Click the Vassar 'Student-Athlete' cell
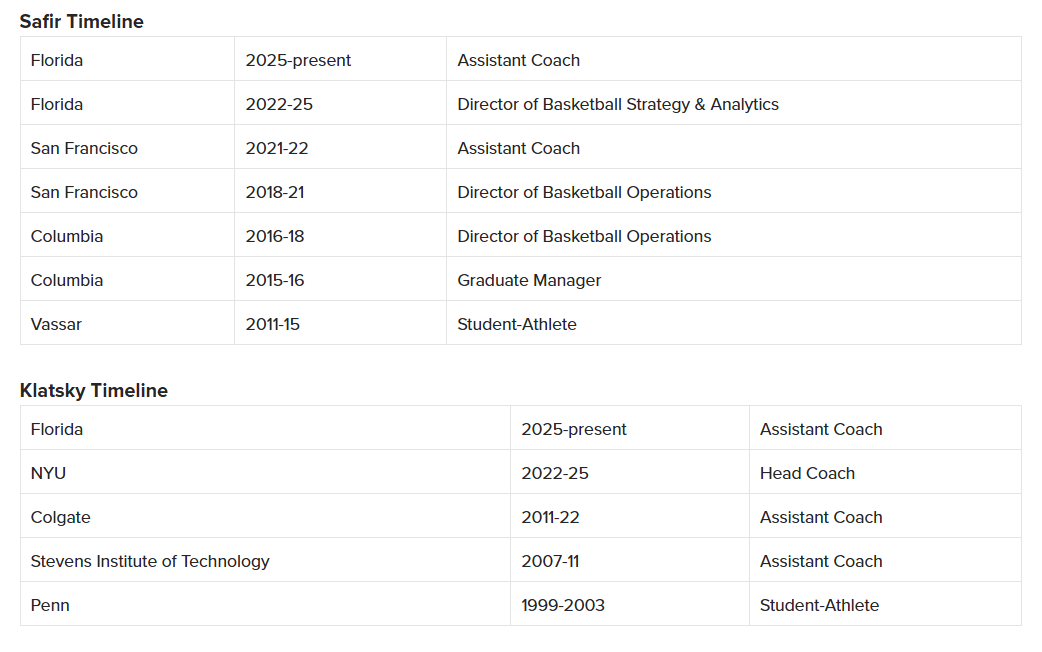Image resolution: width=1042 pixels, height=652 pixels. pos(516,324)
